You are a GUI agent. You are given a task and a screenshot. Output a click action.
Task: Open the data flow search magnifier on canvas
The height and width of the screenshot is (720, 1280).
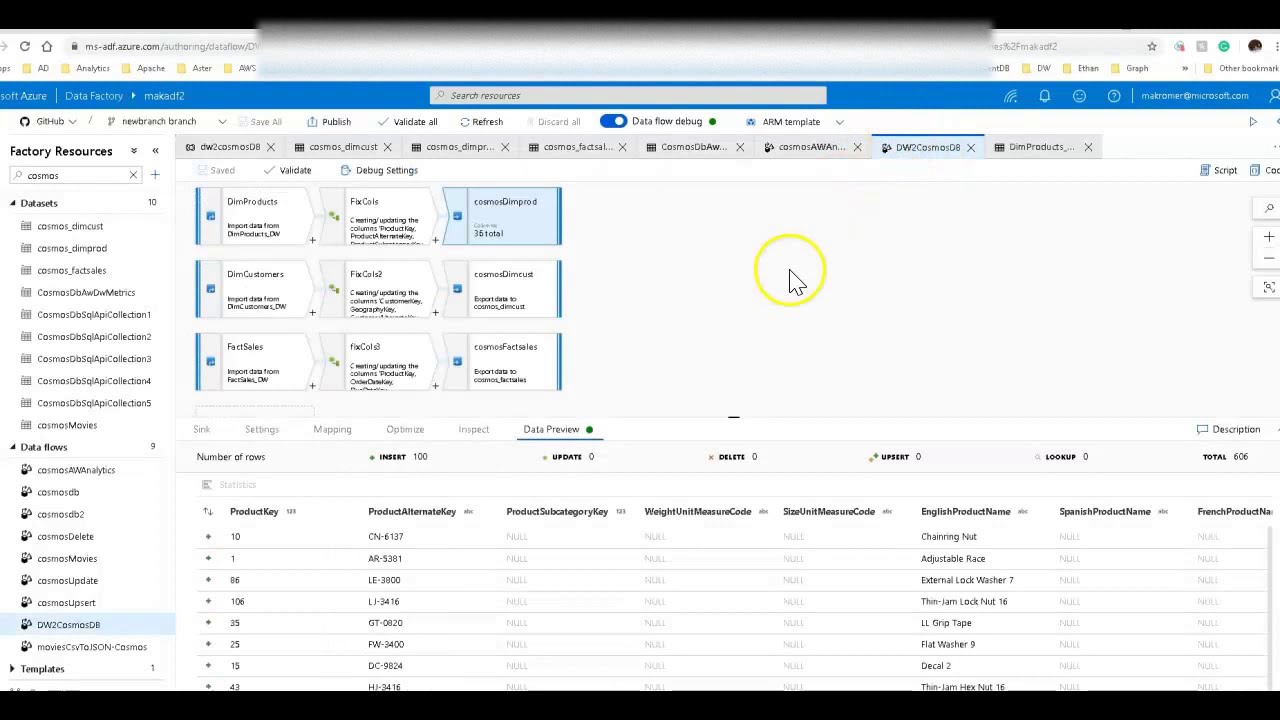pyautogui.click(x=1268, y=208)
